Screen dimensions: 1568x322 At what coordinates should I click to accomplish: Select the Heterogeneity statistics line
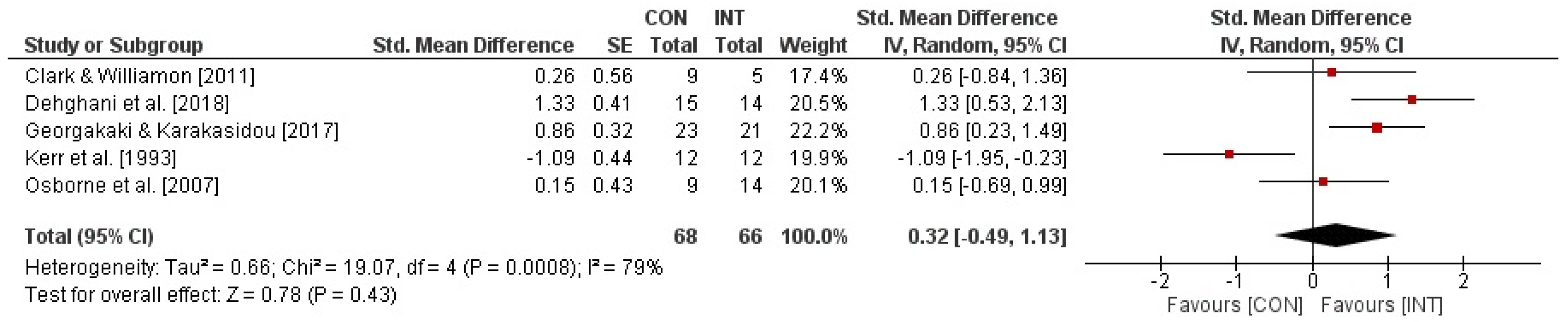[x=343, y=267]
